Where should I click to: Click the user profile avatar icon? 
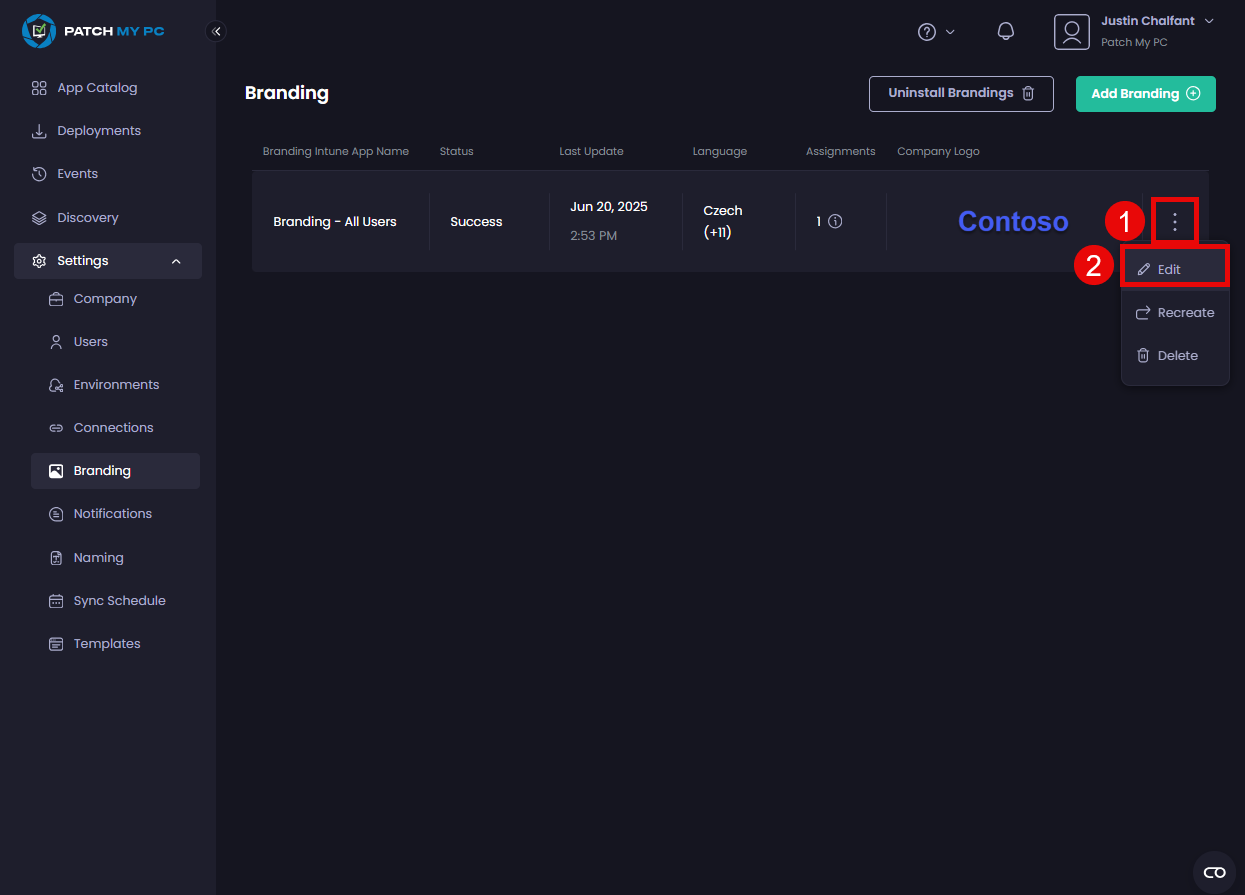point(1071,32)
